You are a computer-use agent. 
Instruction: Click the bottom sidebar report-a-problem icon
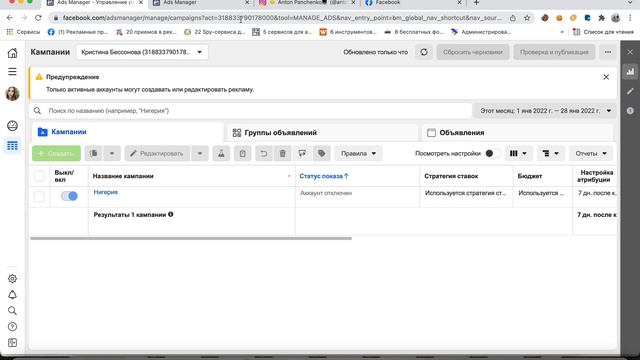tap(13, 342)
